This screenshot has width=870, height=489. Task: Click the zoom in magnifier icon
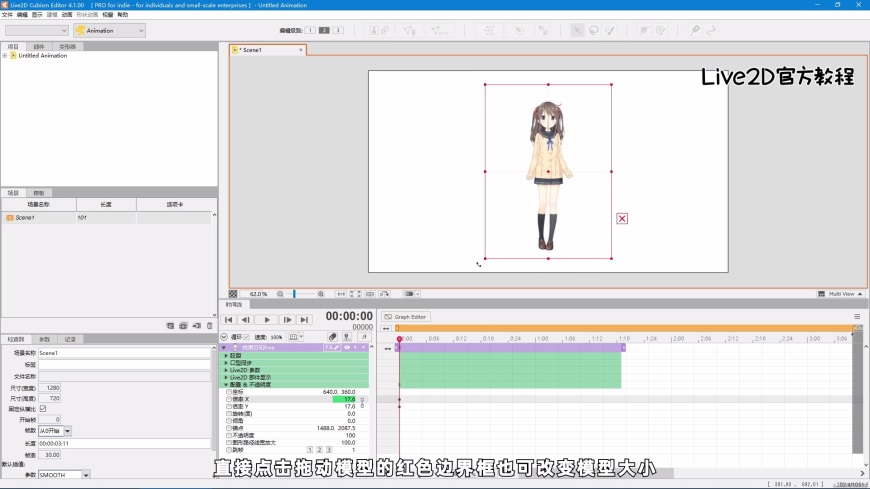point(321,294)
